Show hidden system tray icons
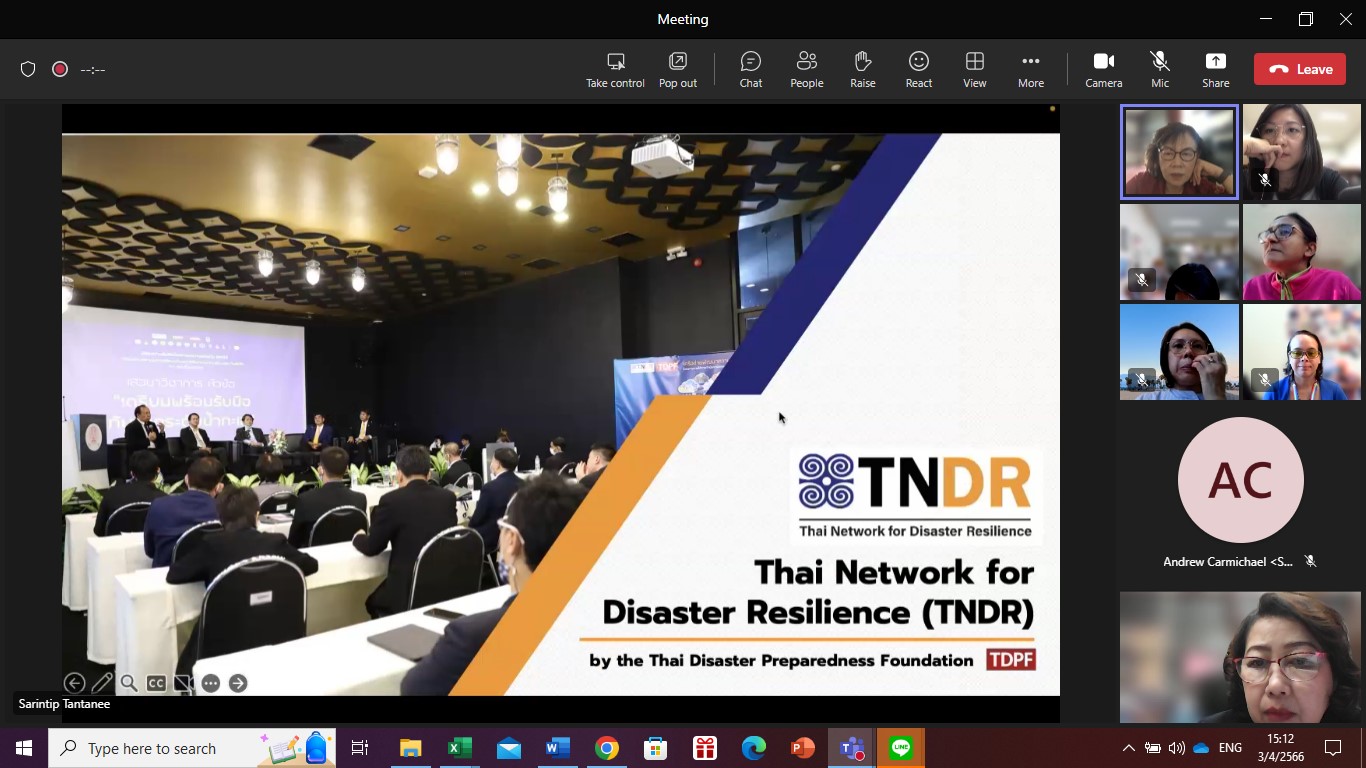The width and height of the screenshot is (1366, 768). pos(1129,748)
